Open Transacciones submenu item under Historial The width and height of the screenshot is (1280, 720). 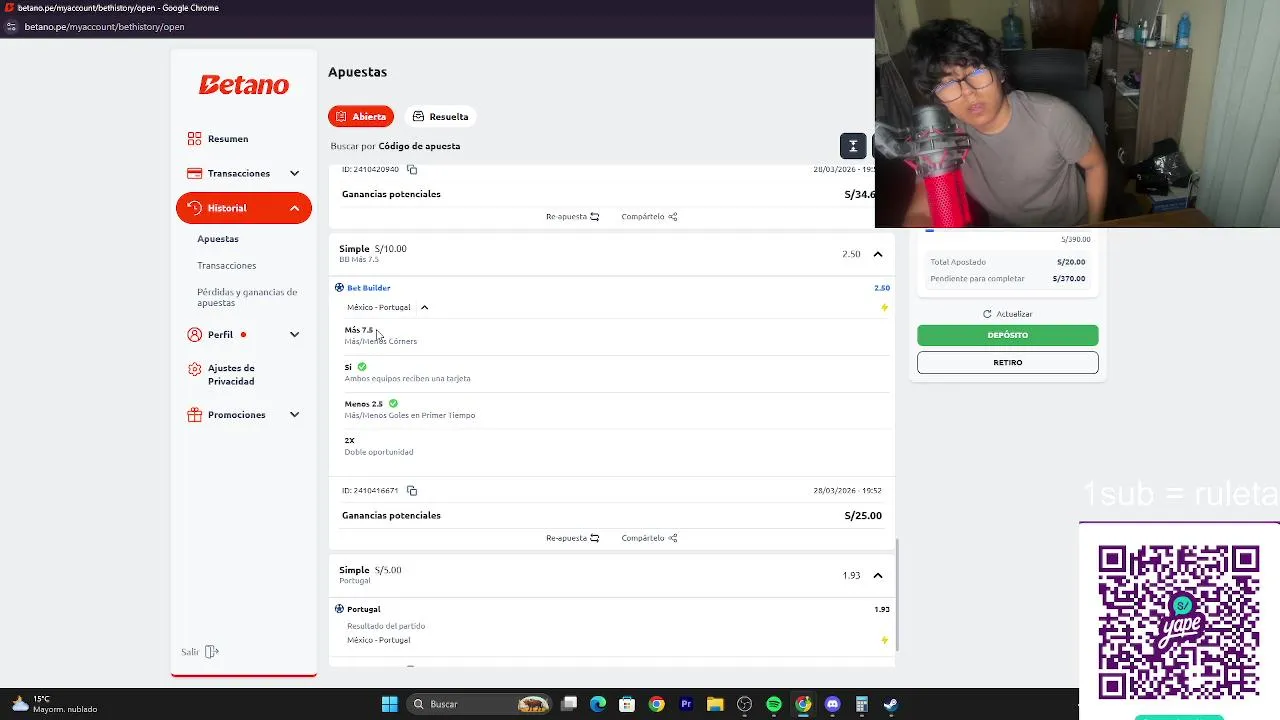[227, 266]
